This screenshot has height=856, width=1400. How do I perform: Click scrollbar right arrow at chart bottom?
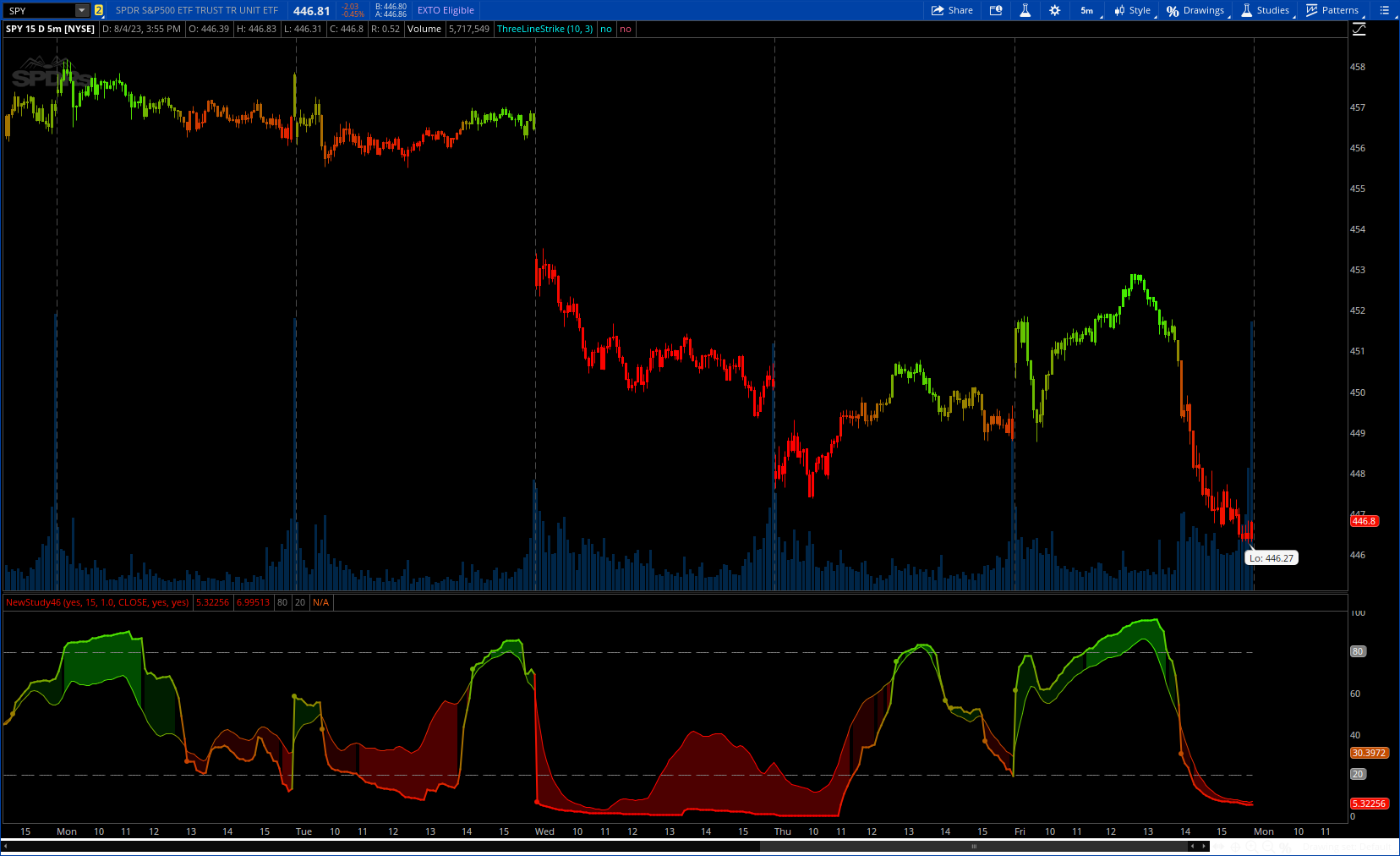click(1204, 846)
